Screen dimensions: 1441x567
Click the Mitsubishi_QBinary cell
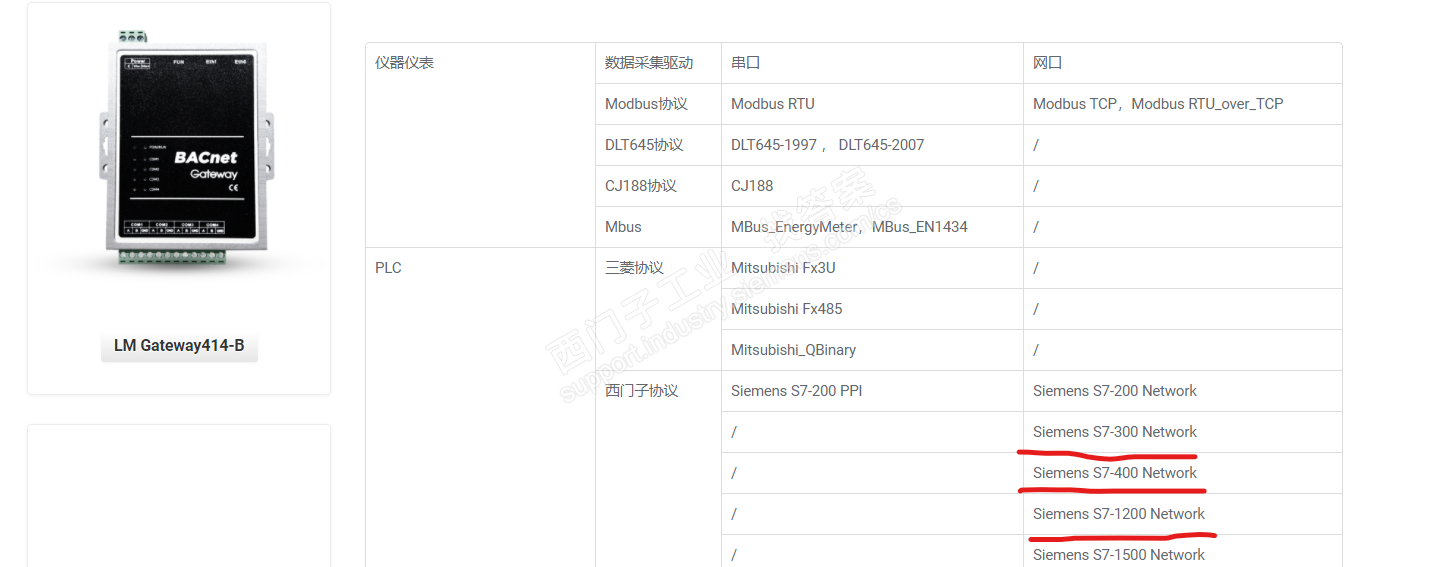click(x=872, y=350)
